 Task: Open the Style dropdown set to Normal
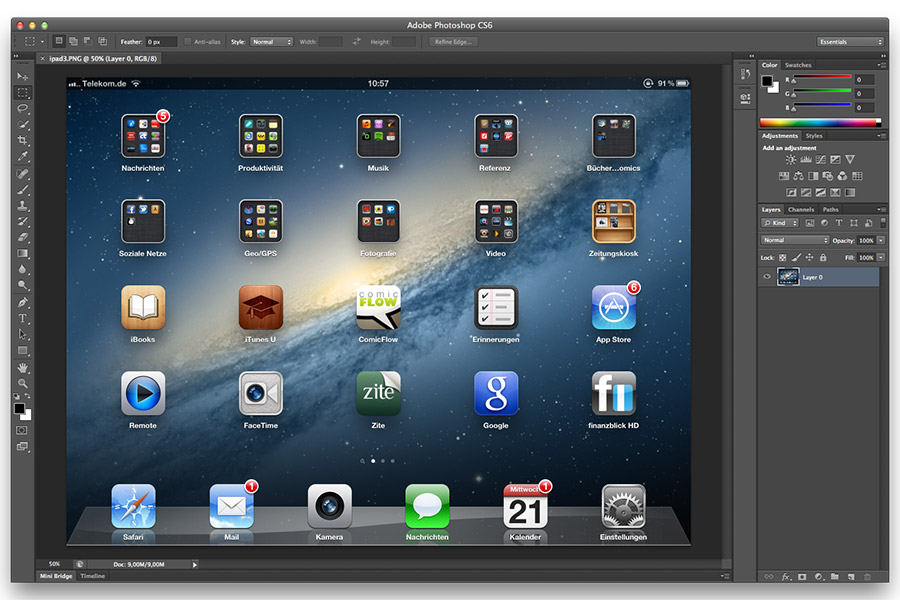click(271, 42)
